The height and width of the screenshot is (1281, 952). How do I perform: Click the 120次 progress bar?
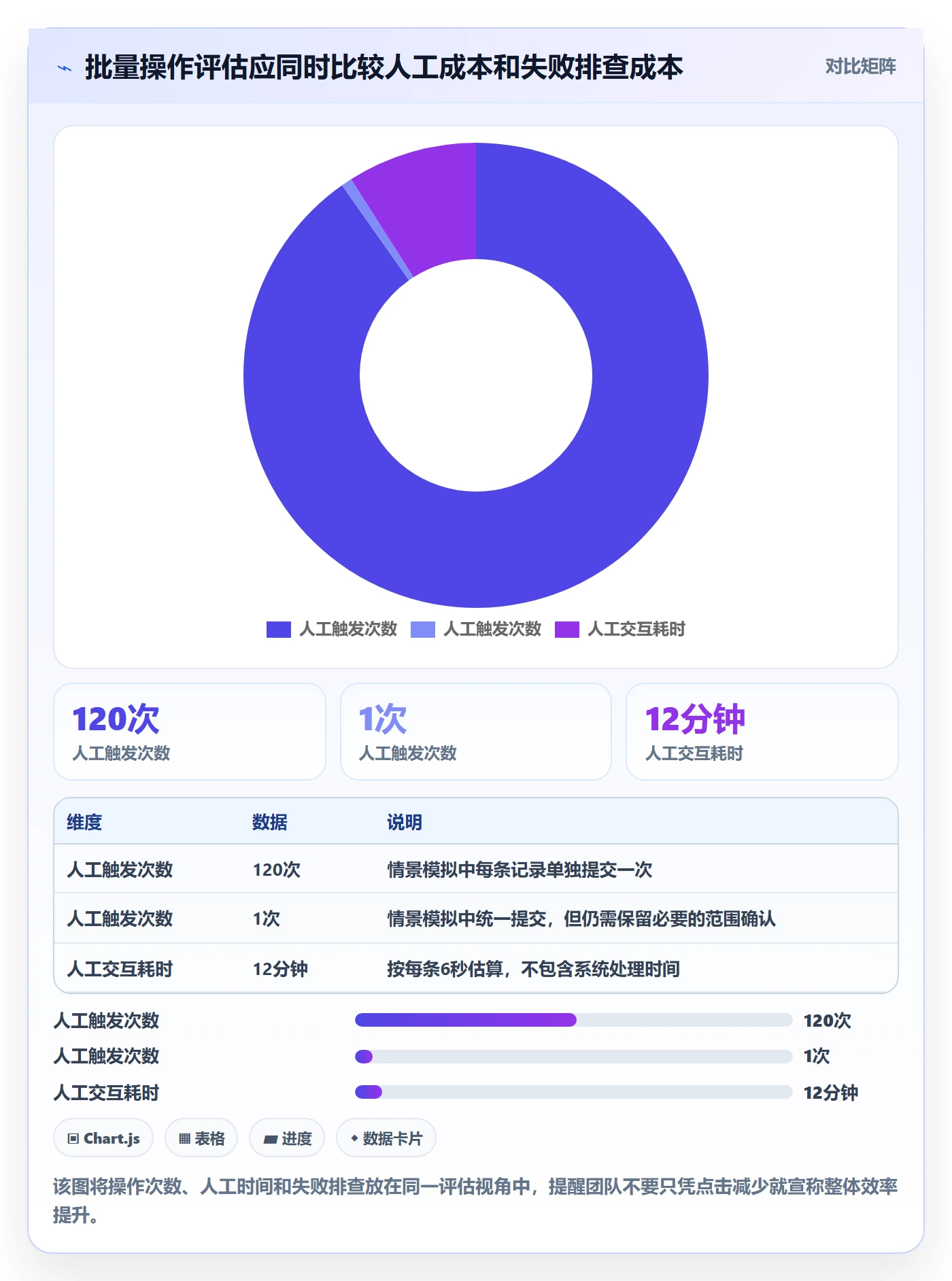[x=574, y=1020]
